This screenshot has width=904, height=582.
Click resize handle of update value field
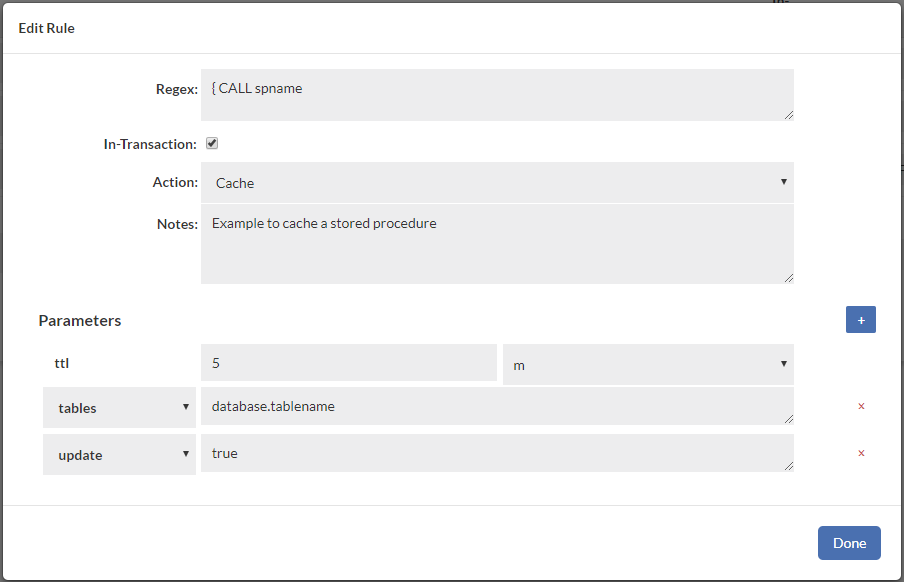tap(788, 466)
